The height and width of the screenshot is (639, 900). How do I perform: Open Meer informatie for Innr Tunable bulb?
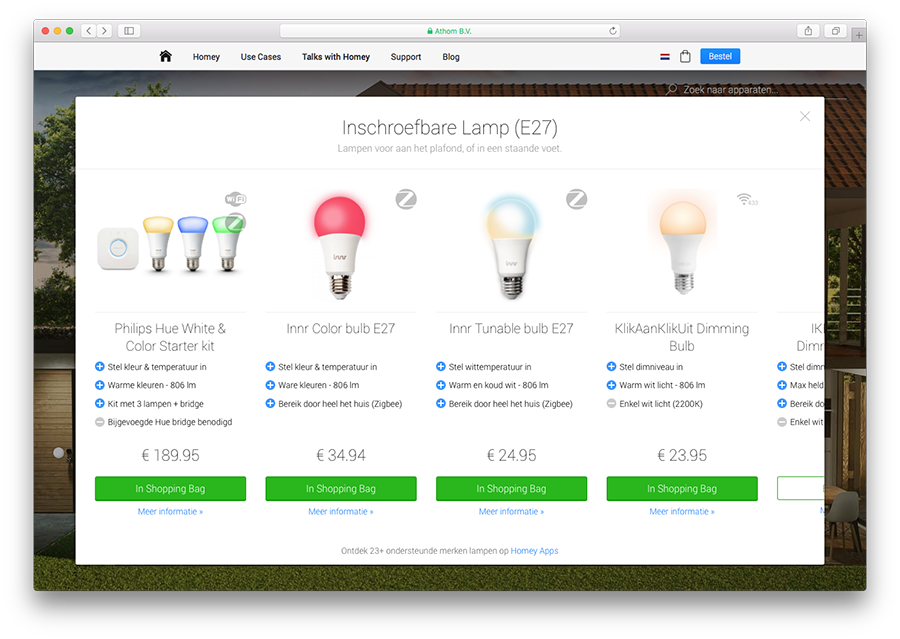pyautogui.click(x=511, y=512)
